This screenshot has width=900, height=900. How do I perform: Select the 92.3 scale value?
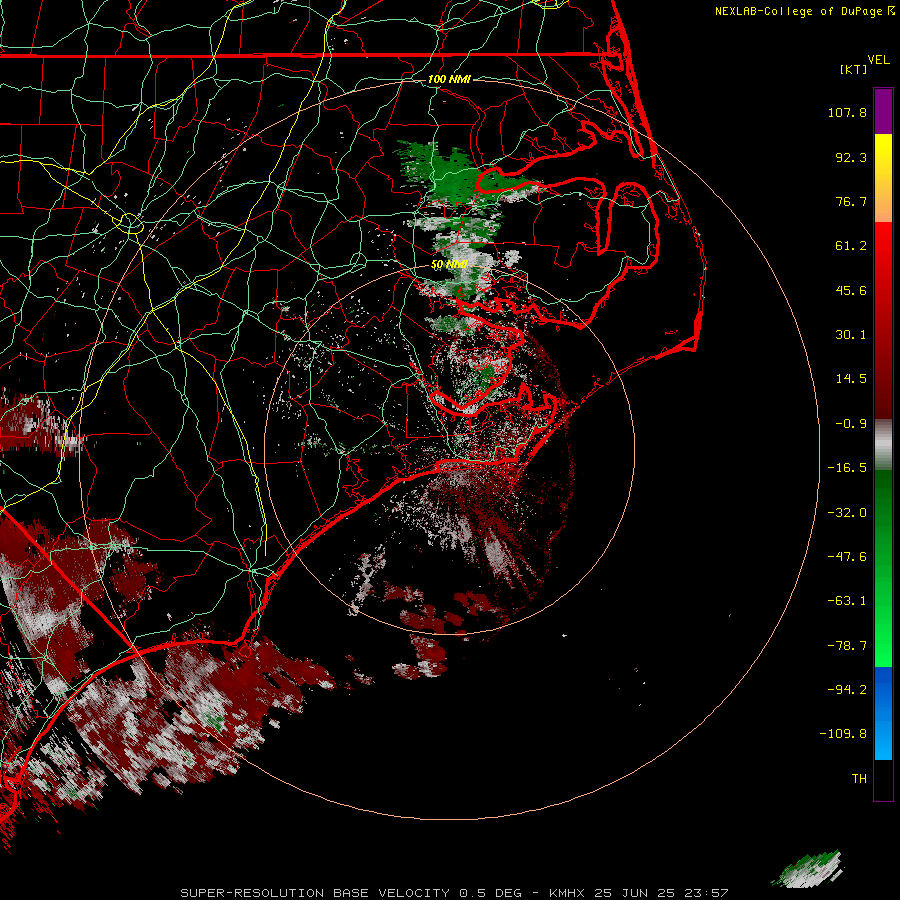(x=851, y=157)
